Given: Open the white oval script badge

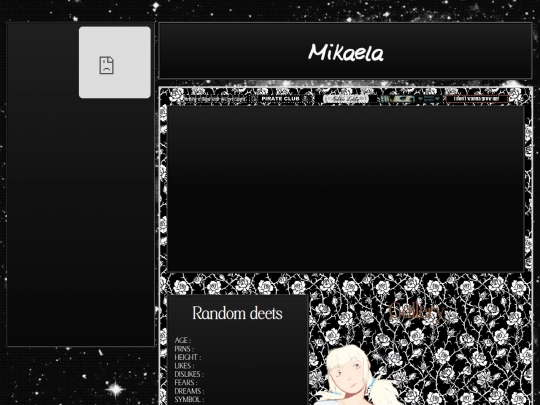Looking at the screenshot, I should tap(346, 99).
